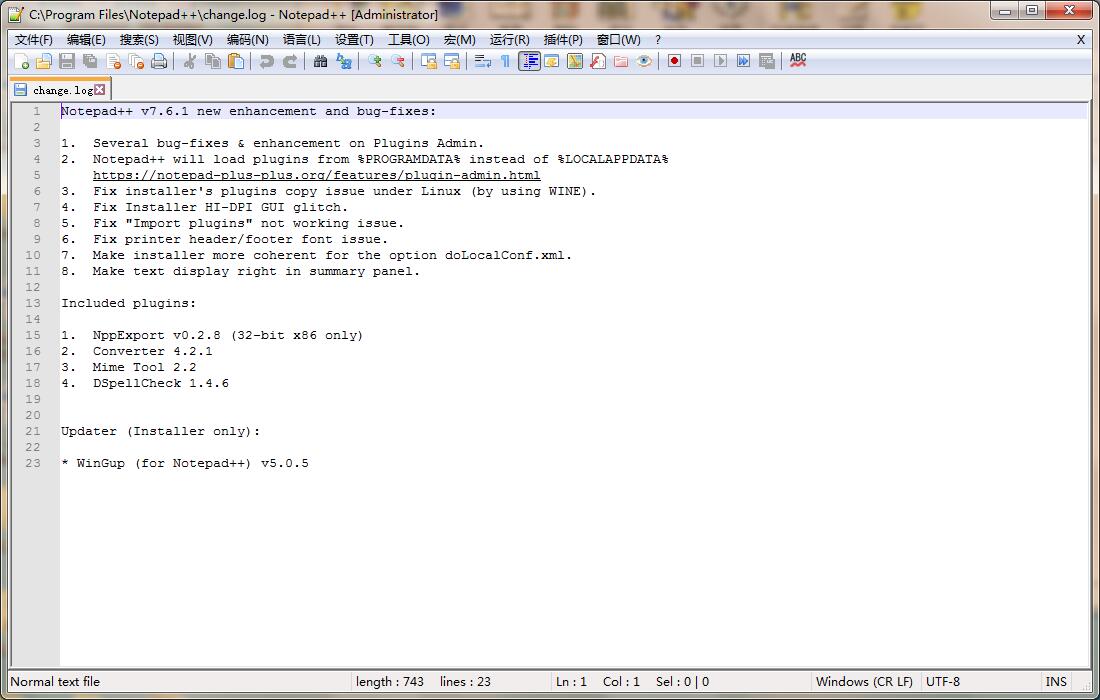Toggle synchronize horizontal scrolling icon
This screenshot has height=700, width=1100.
(x=452, y=62)
